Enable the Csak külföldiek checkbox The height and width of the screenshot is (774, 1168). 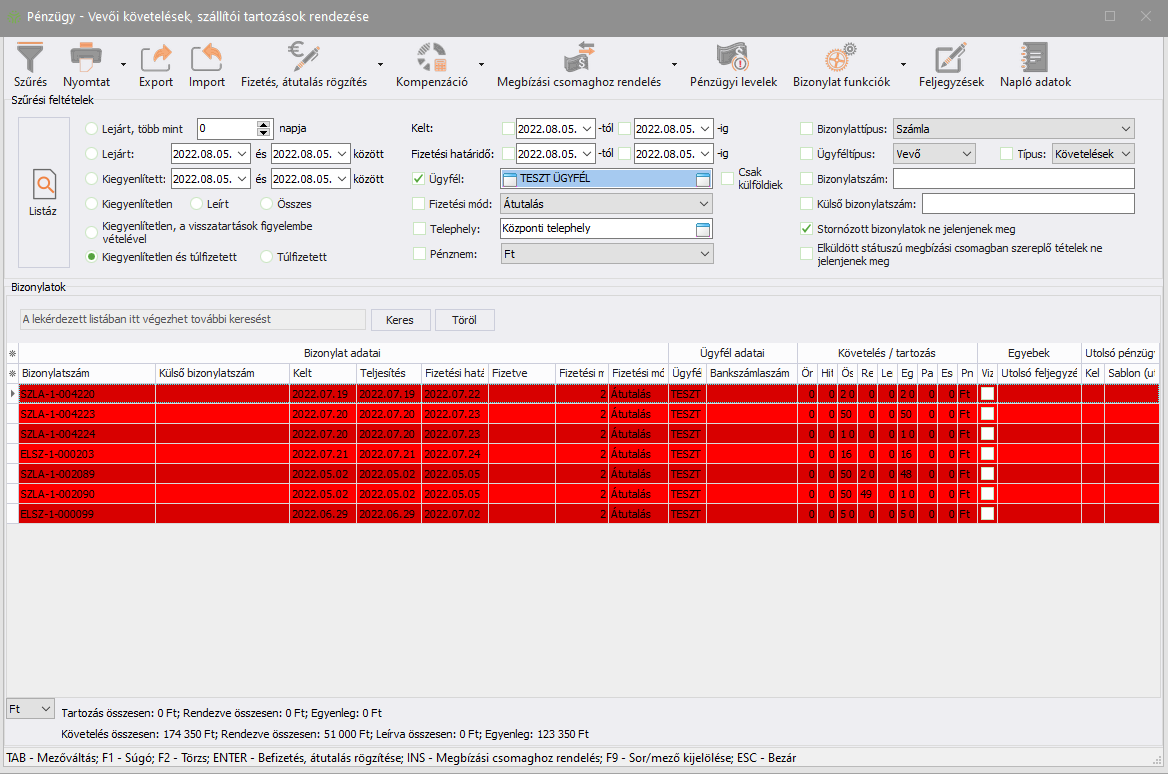coord(728,179)
